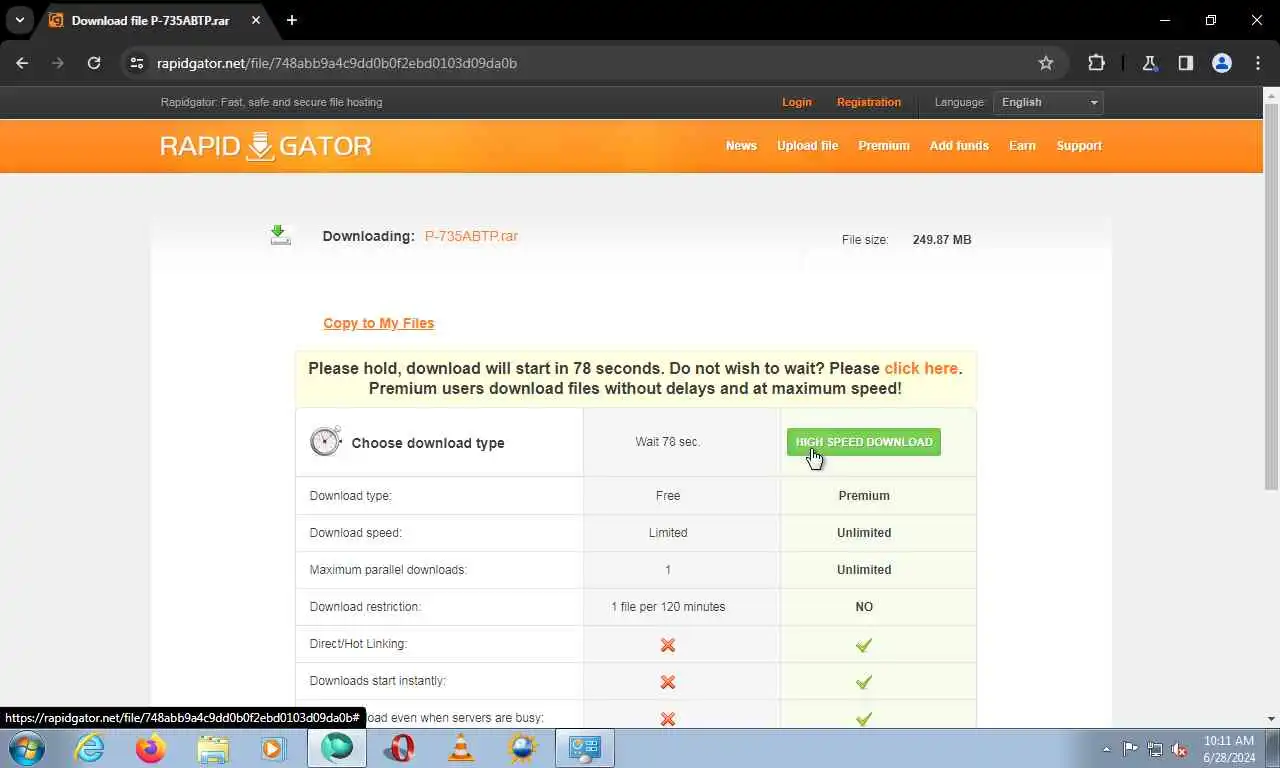Screen dimensions: 1280x768
Task: Click the green download arrow file icon
Action: click(x=281, y=235)
